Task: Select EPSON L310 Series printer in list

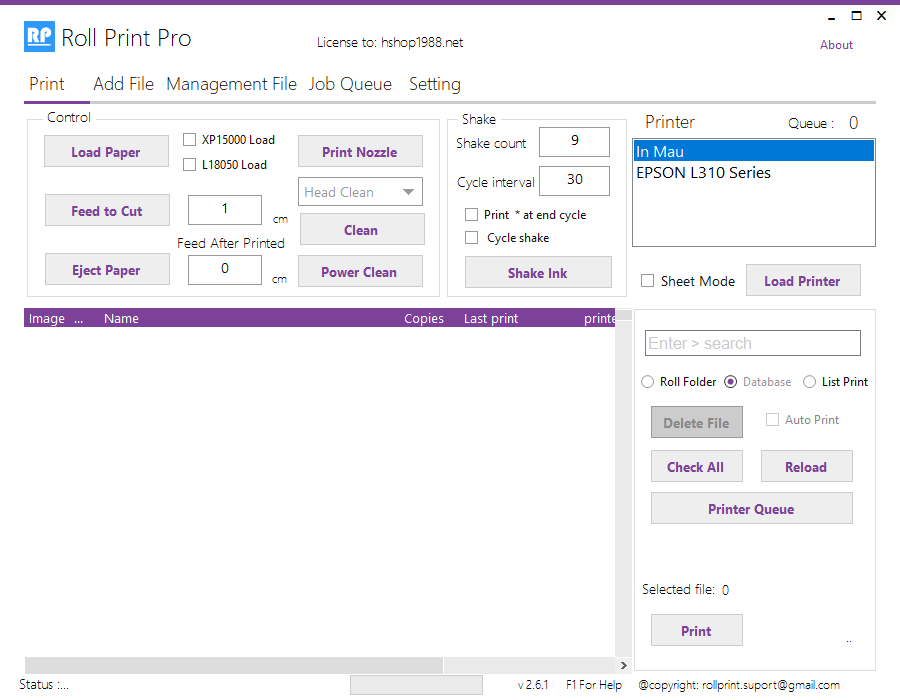Action: tap(703, 173)
